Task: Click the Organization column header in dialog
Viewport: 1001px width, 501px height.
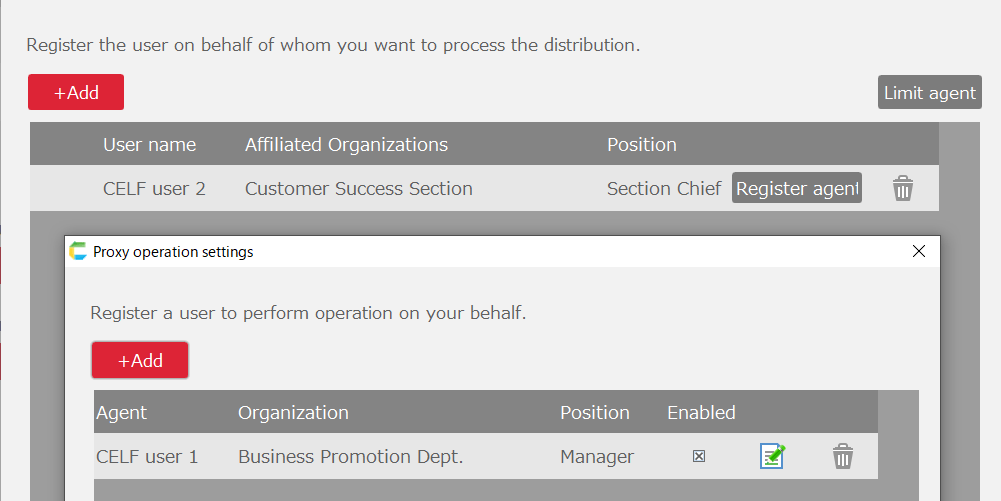Action: point(293,412)
